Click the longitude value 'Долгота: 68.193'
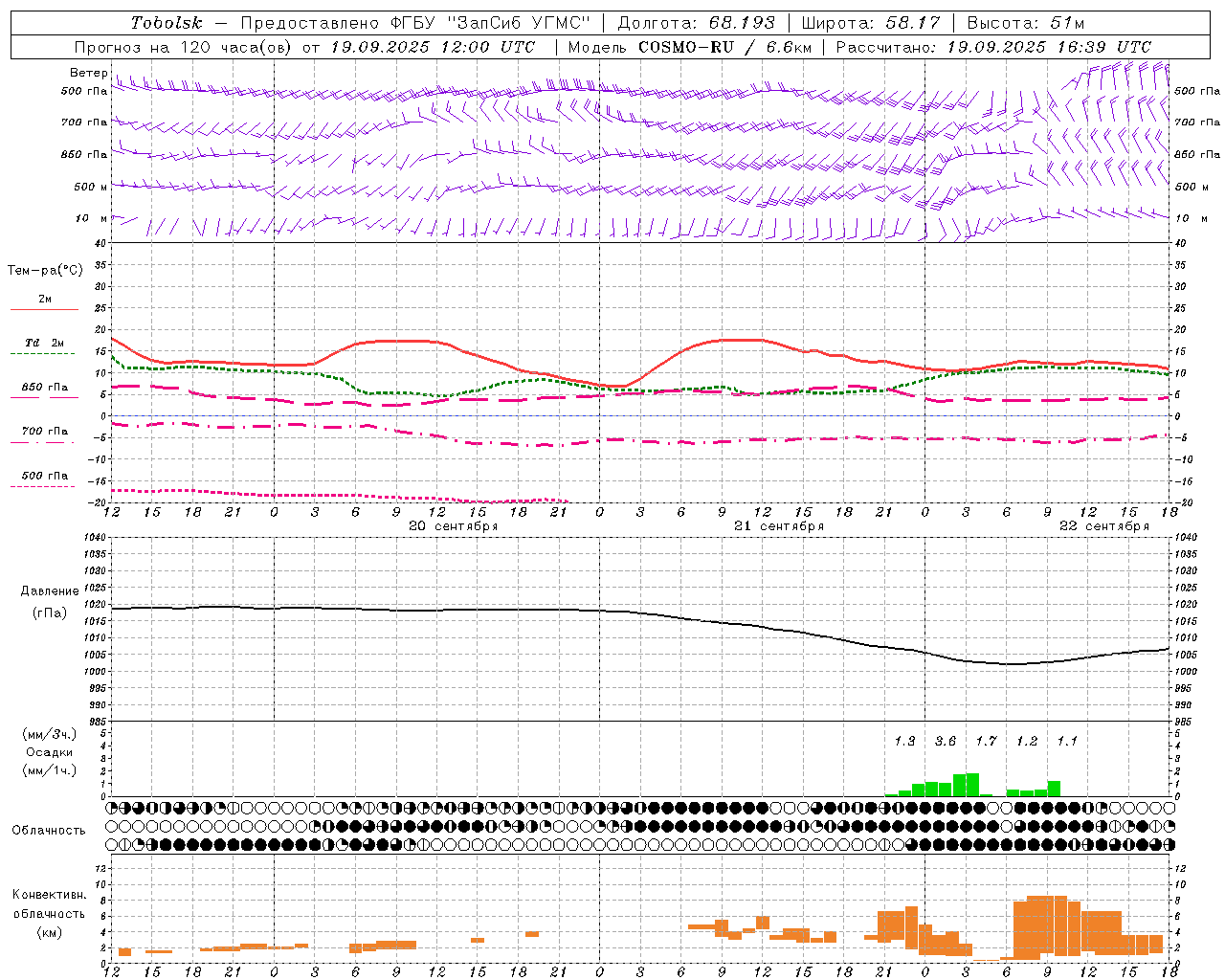The width and height of the screenshot is (1225, 980). [696, 23]
